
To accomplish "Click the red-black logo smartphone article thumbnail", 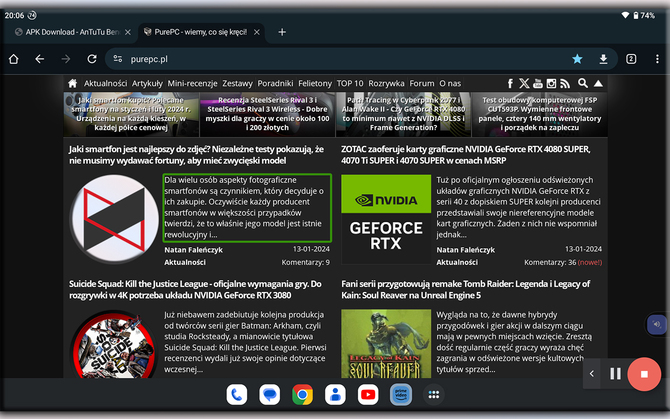I will [x=114, y=219].
